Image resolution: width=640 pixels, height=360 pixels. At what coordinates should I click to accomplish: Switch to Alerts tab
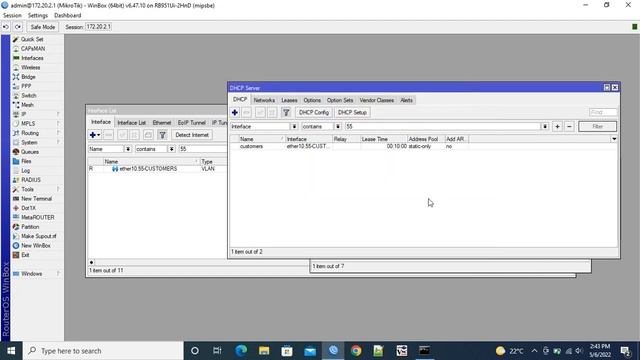[406, 100]
